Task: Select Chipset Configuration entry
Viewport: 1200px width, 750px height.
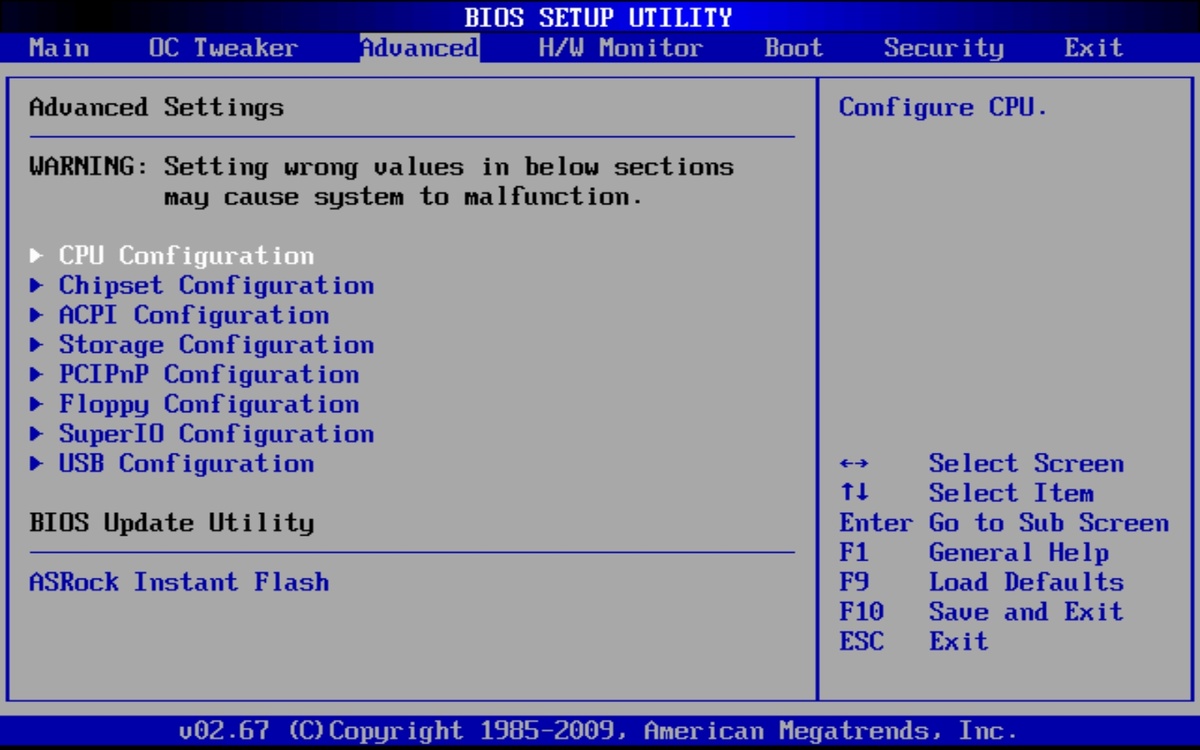Action: 216,286
